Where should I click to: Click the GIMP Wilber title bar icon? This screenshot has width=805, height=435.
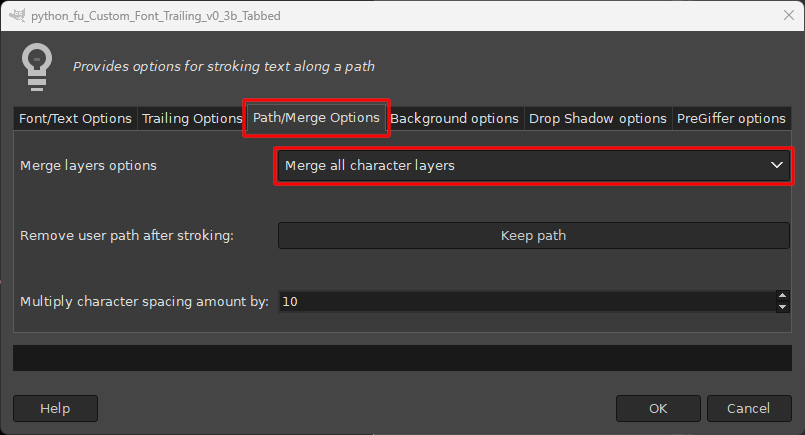tap(17, 15)
